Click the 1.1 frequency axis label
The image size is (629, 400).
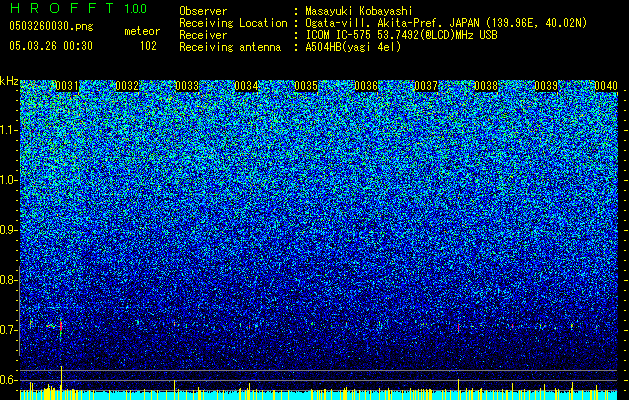click(x=9, y=130)
